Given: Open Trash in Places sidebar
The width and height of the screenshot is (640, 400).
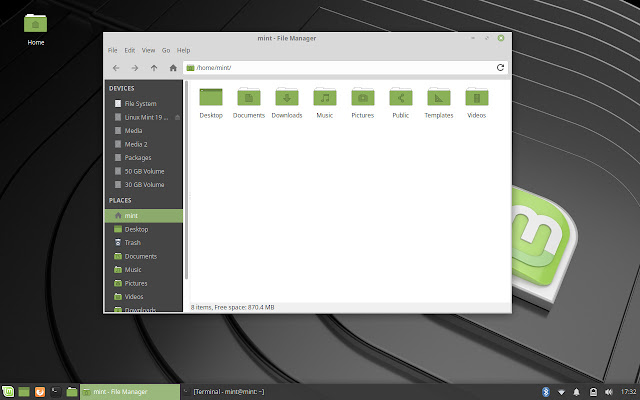Looking at the screenshot, I should click(144, 242).
